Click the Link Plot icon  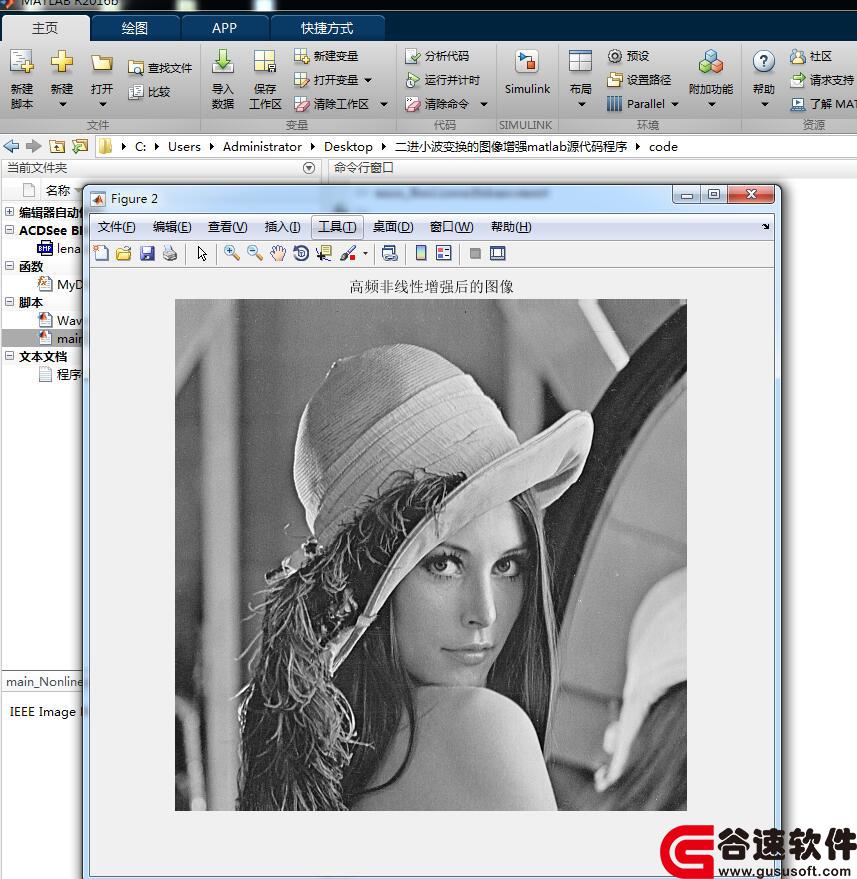(390, 253)
